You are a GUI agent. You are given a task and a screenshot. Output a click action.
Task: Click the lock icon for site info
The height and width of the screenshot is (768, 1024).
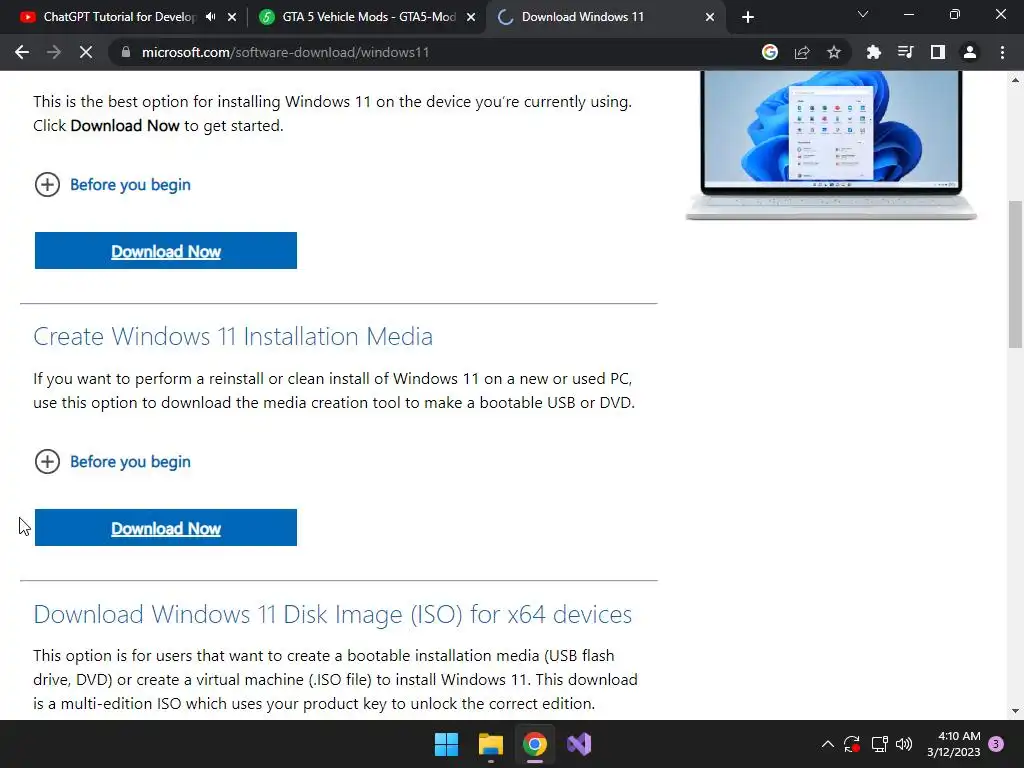(x=126, y=52)
